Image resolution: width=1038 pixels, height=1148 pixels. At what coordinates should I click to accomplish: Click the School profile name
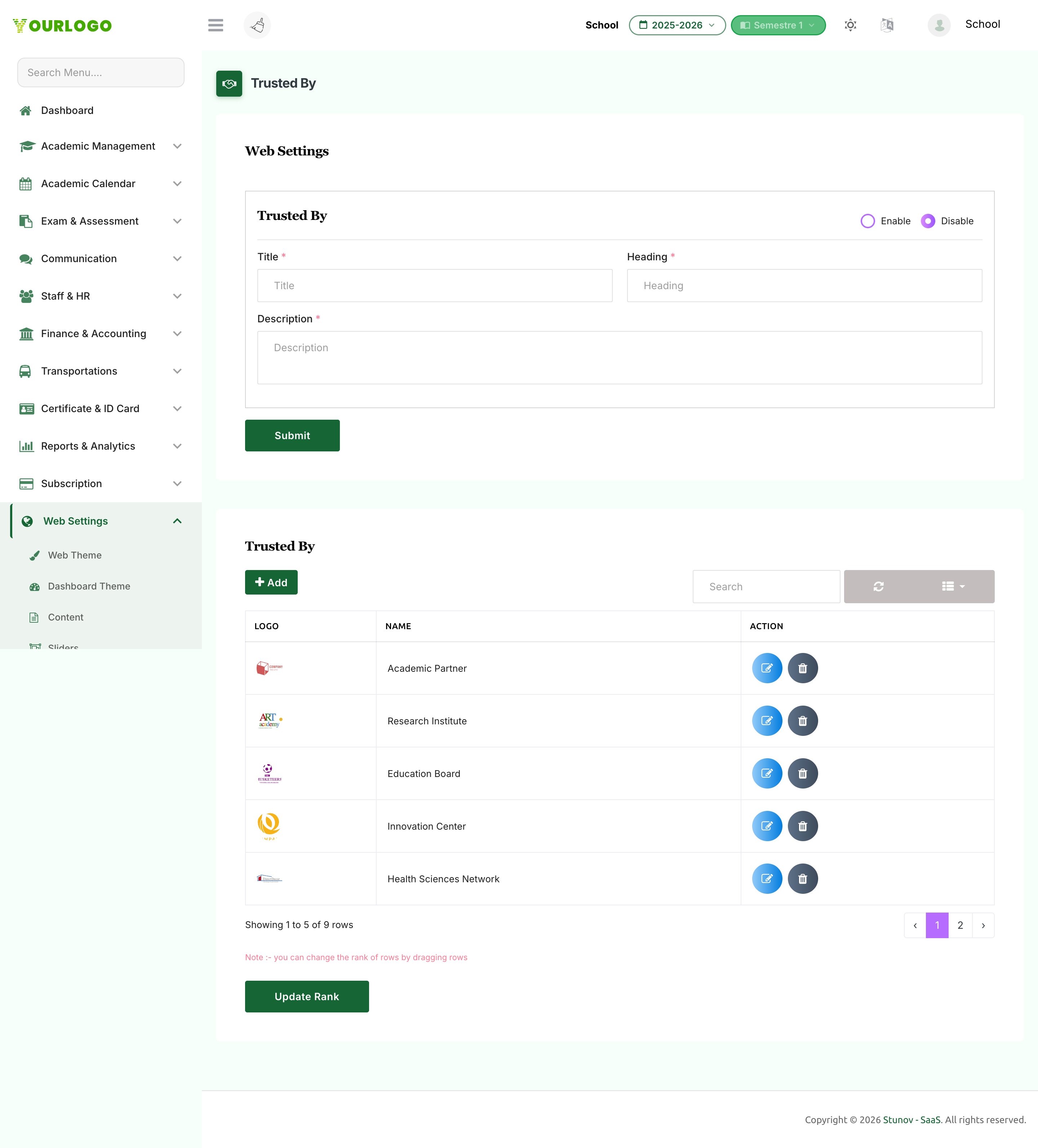pyautogui.click(x=983, y=24)
